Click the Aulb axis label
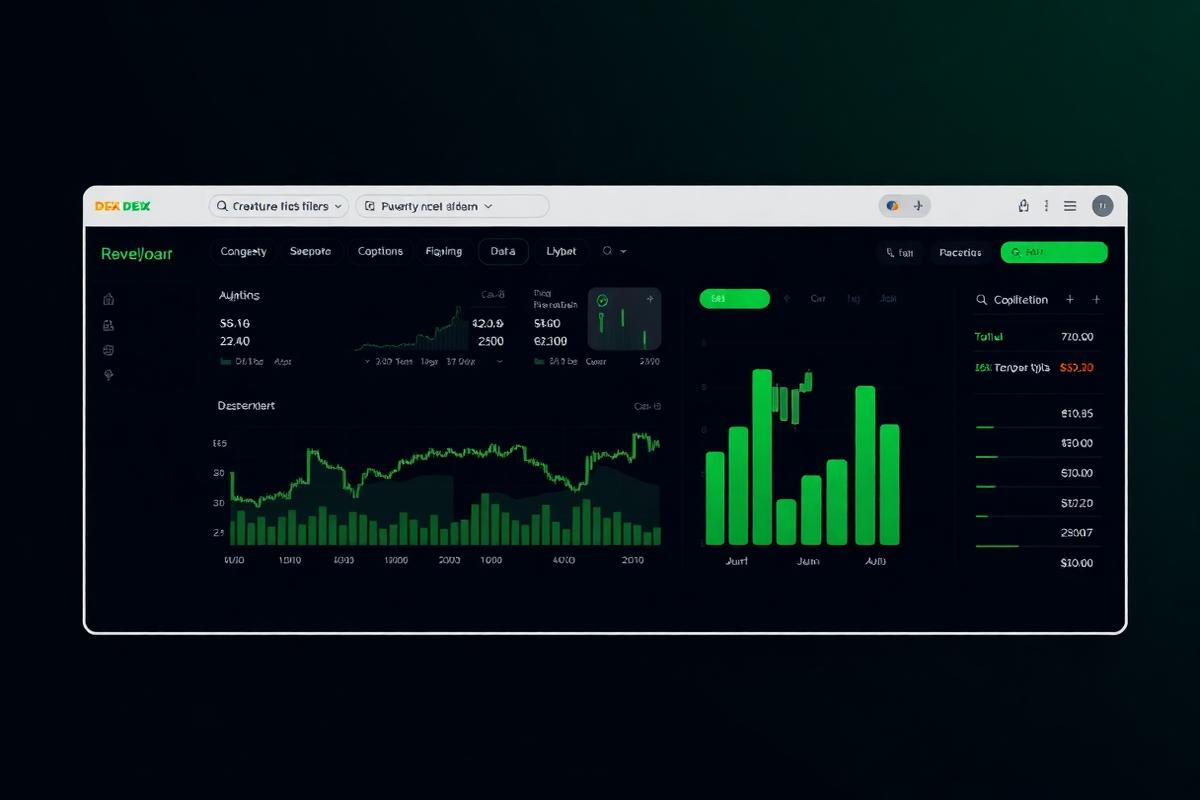This screenshot has width=1200, height=800. 876,562
